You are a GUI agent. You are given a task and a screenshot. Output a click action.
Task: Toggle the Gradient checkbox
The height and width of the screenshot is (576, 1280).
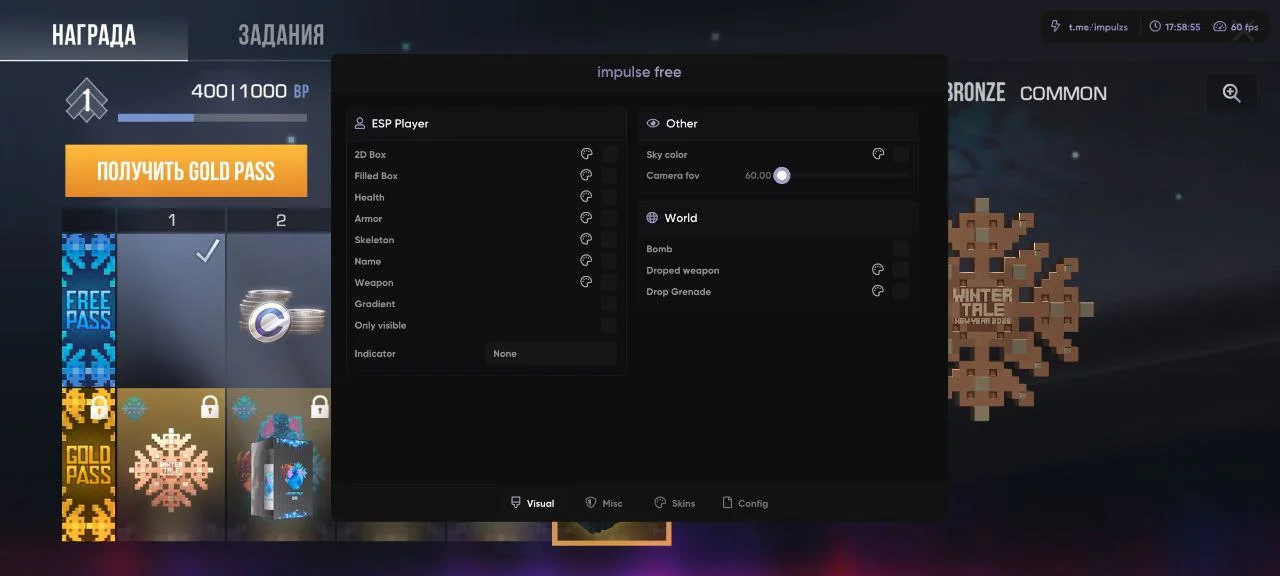(x=609, y=304)
